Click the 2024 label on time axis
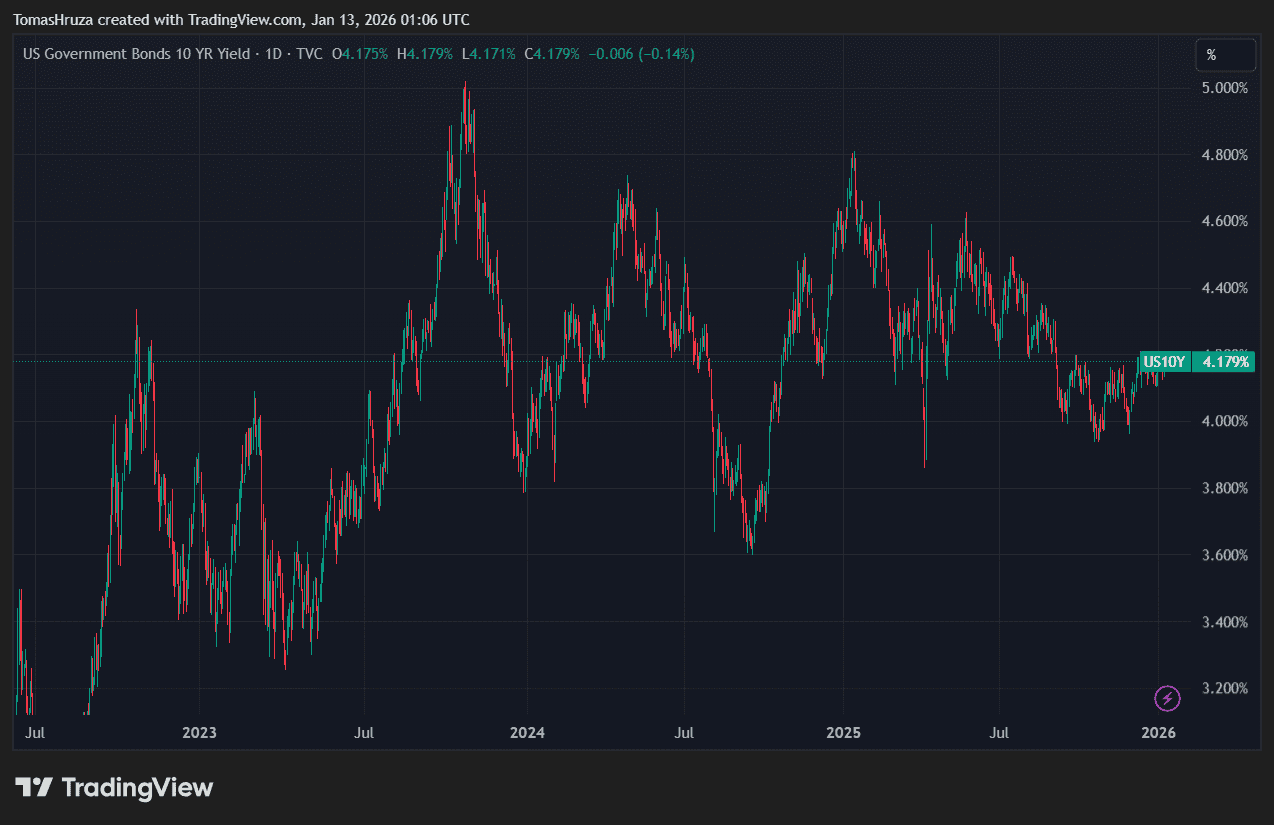 click(527, 733)
